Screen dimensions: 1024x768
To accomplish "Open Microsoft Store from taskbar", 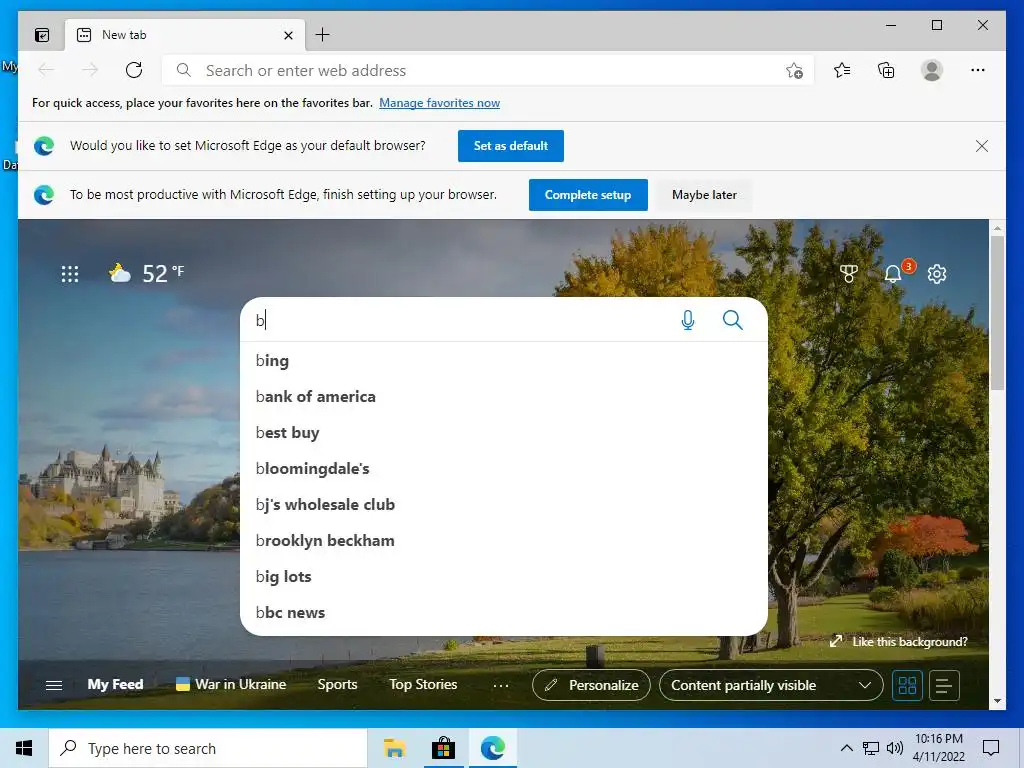I will click(x=443, y=748).
